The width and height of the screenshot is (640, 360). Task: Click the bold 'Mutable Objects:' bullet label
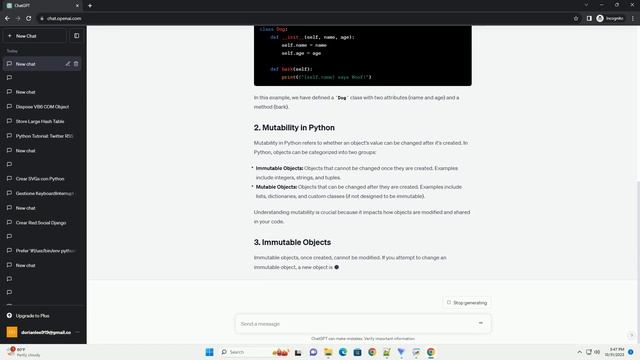(x=276, y=187)
